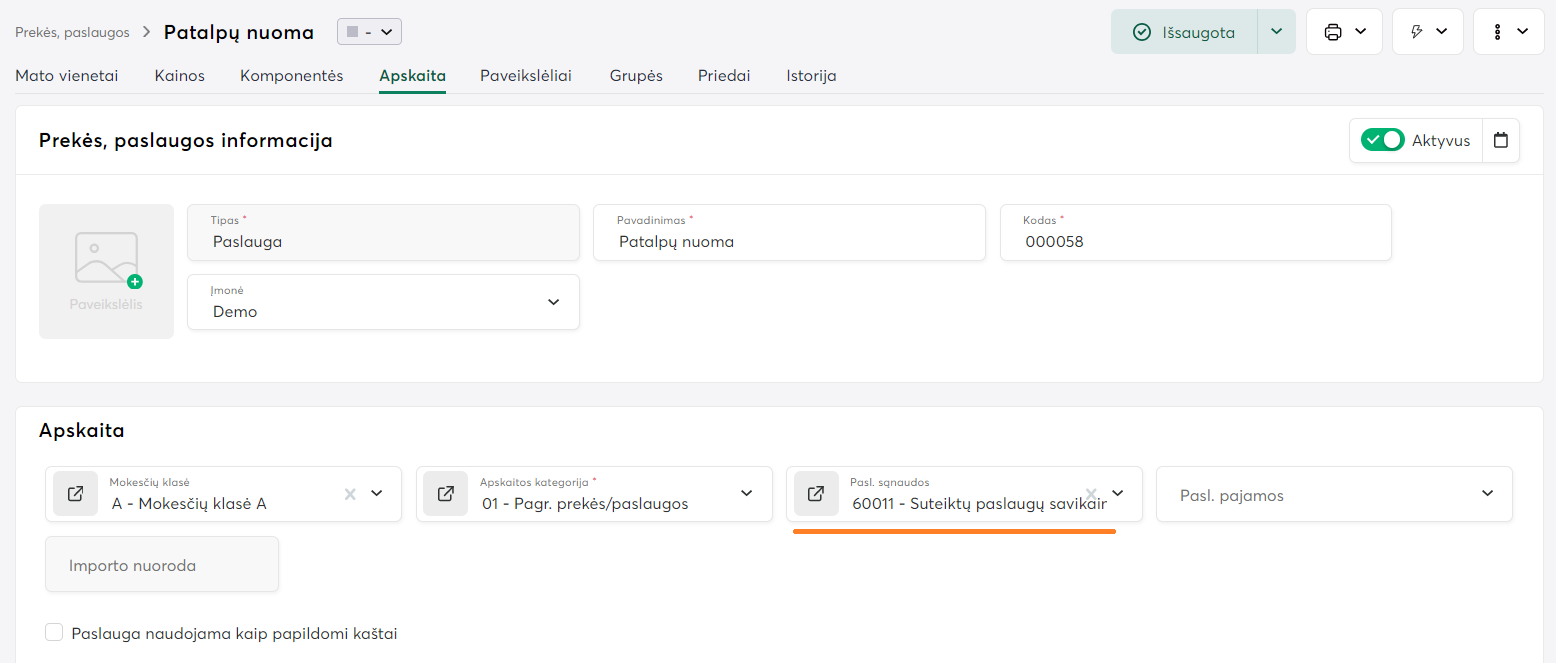This screenshot has width=1556, height=663.
Task: Clear the Mokesčių klasė selection
Action: point(350,494)
